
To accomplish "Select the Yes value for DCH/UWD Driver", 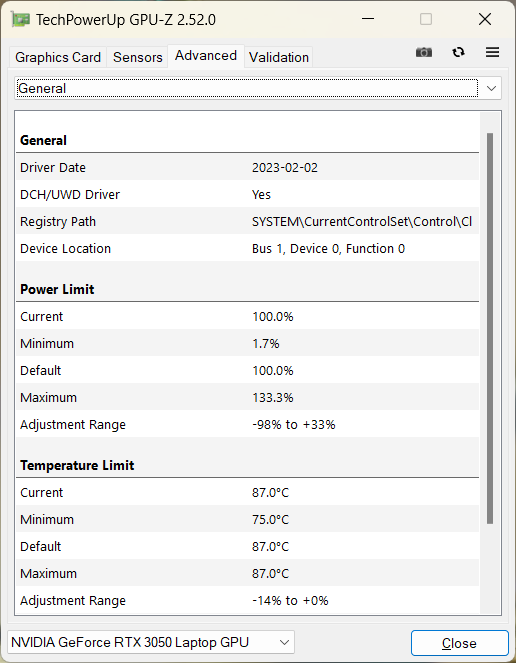I will point(261,195).
